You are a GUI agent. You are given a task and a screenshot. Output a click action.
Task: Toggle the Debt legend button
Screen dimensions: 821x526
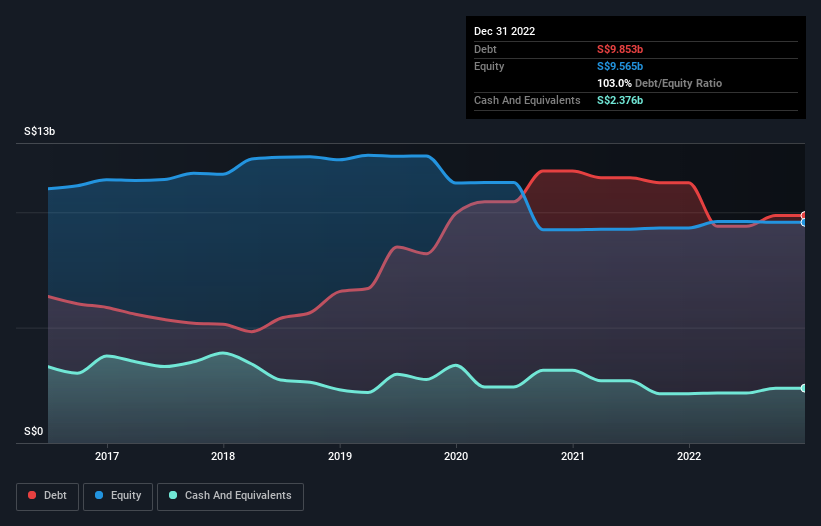click(47, 496)
